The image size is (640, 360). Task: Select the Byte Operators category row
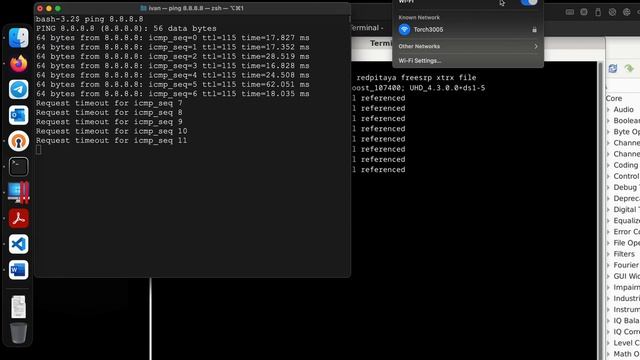point(626,132)
